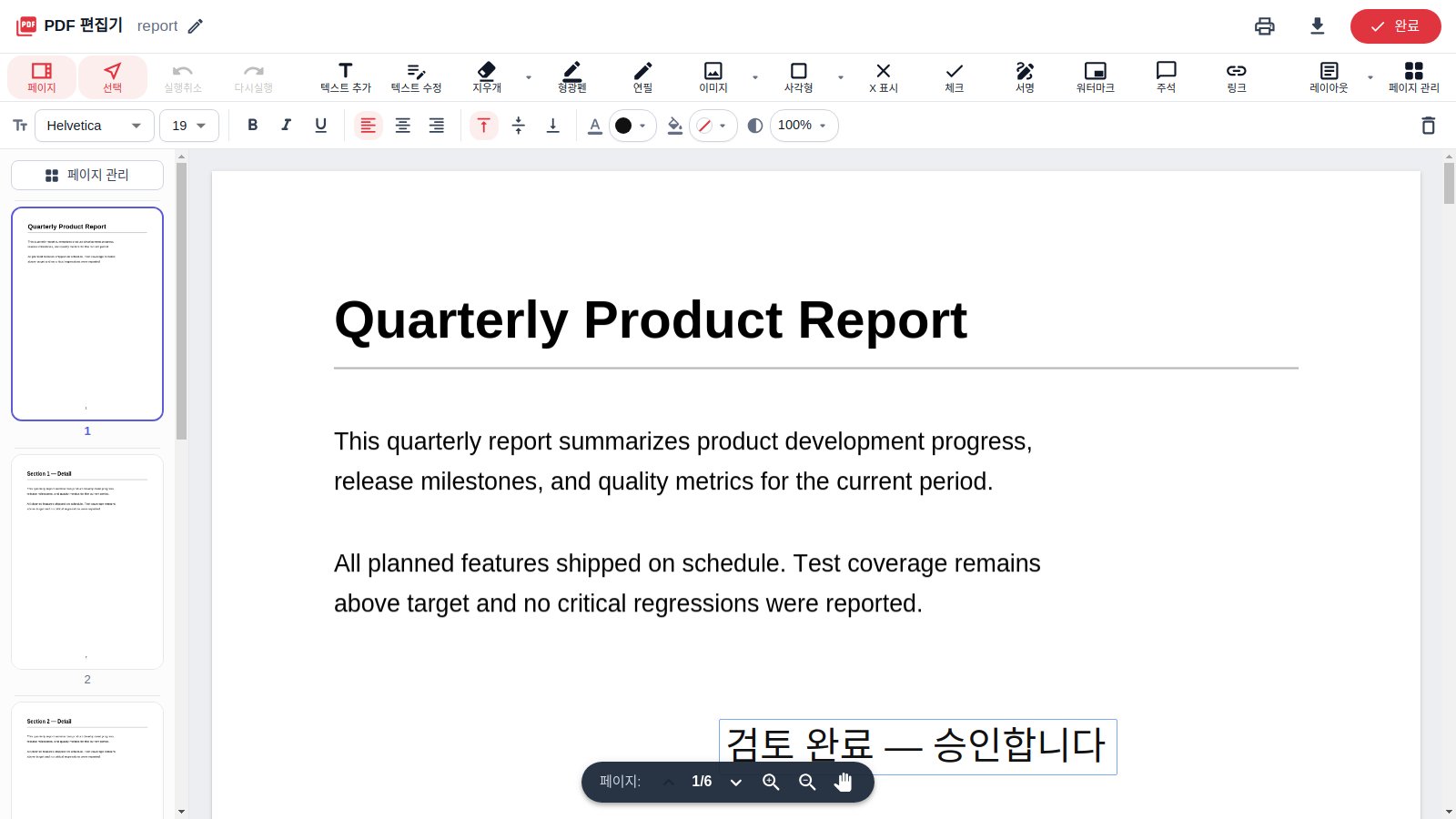
Task: Select the 형광펜 highlighter tool
Action: [x=572, y=77]
